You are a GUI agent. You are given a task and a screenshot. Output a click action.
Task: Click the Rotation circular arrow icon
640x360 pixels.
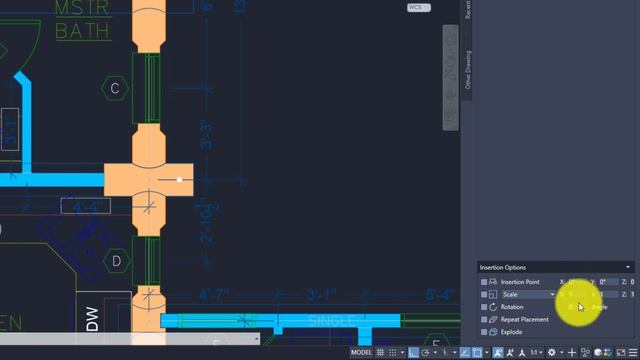pos(493,307)
